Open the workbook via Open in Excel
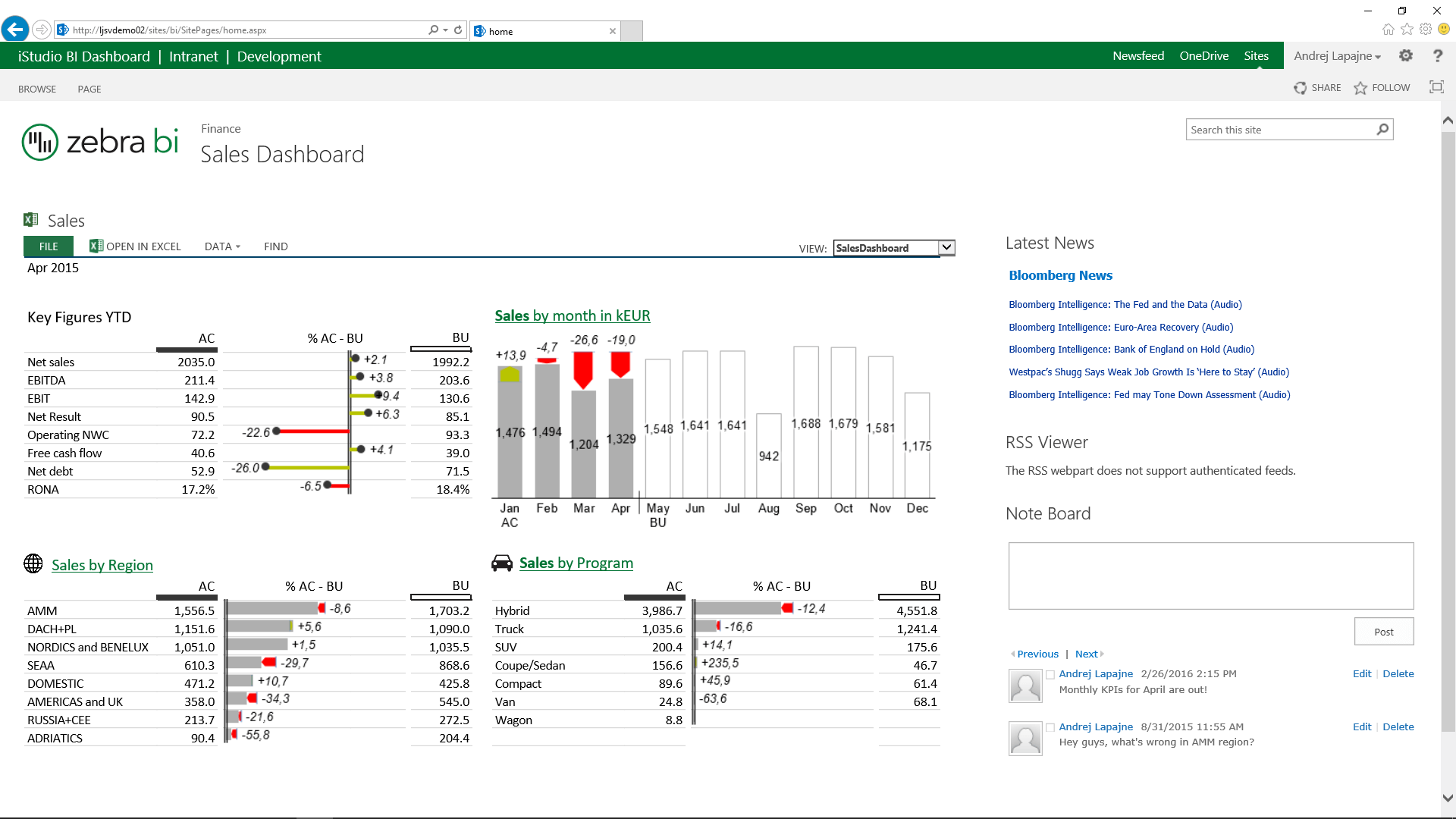 136,246
